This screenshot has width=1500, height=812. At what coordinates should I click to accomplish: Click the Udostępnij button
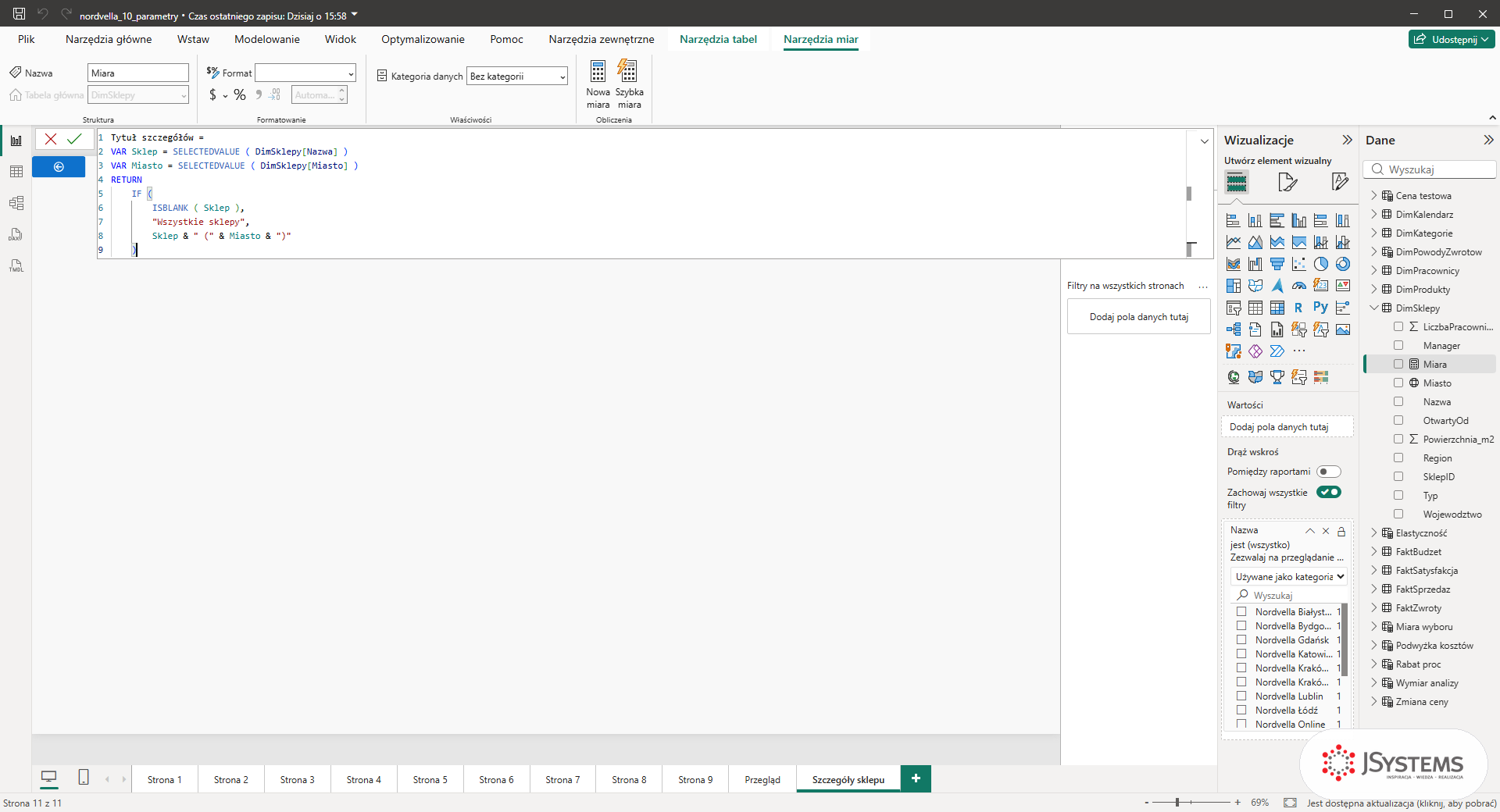tap(1452, 39)
